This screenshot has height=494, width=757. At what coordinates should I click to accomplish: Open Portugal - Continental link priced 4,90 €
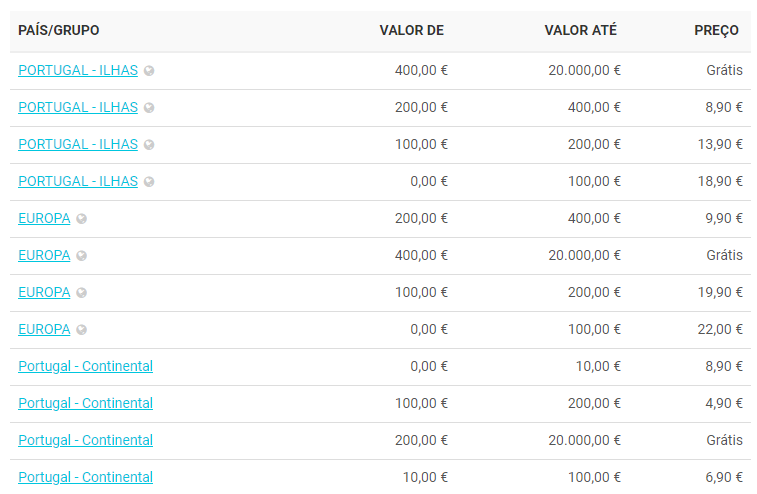(85, 403)
